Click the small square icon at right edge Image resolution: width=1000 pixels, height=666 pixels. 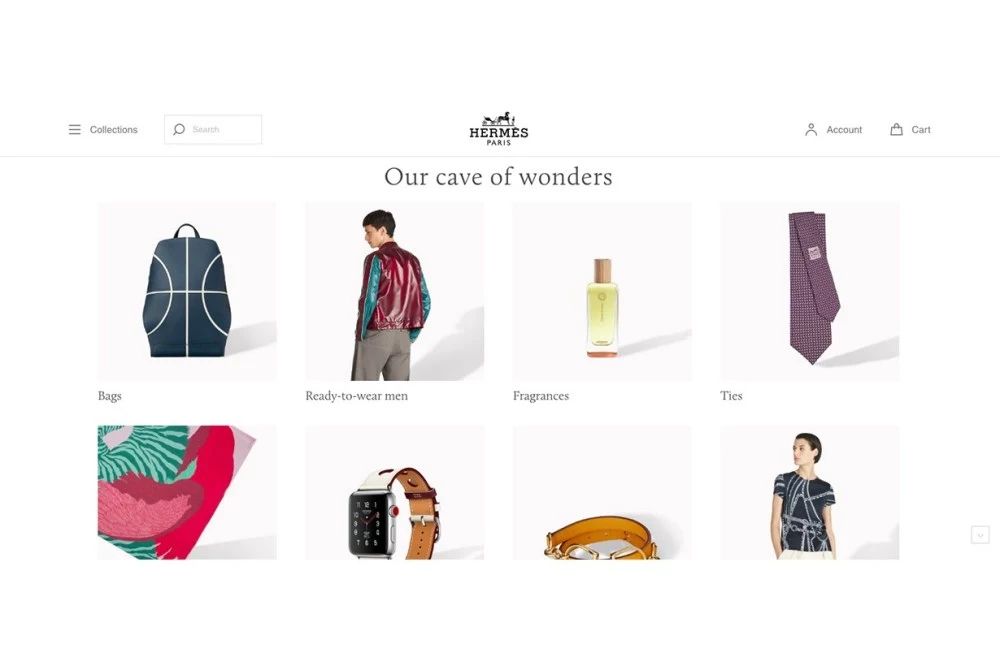(x=980, y=535)
